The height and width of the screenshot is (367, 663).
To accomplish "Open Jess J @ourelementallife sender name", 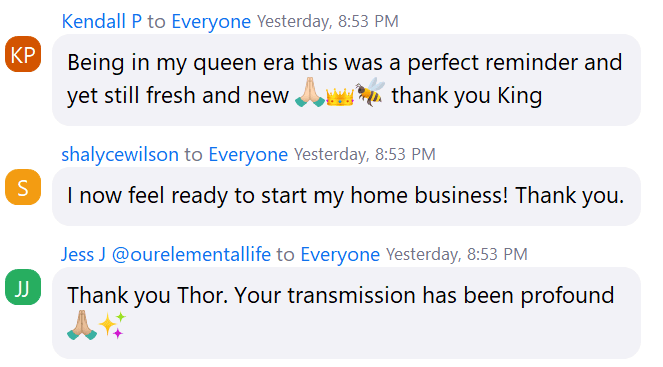I will [166, 254].
